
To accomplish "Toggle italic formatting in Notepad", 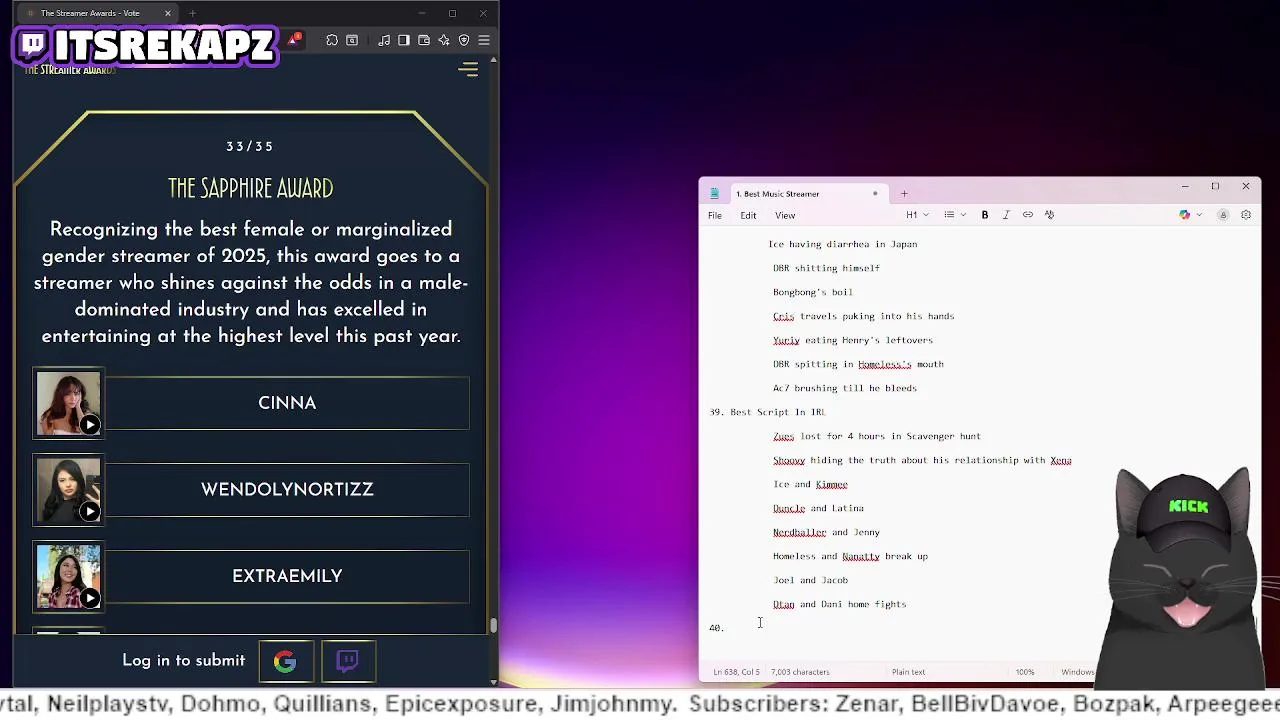I will pos(1006,215).
